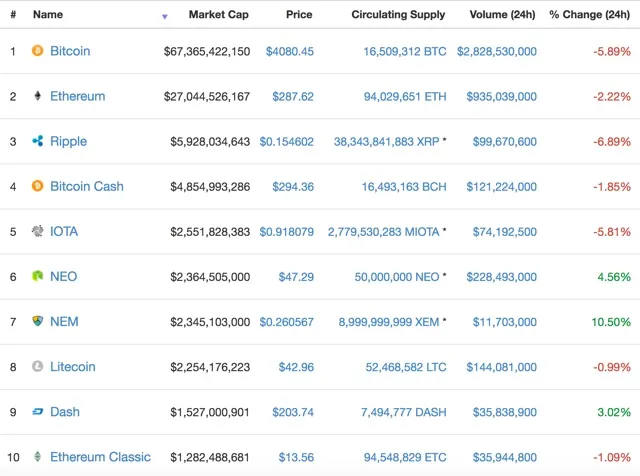Image resolution: width=640 pixels, height=476 pixels.
Task: Click supply 16,493,163 BCH
Action: [404, 187]
